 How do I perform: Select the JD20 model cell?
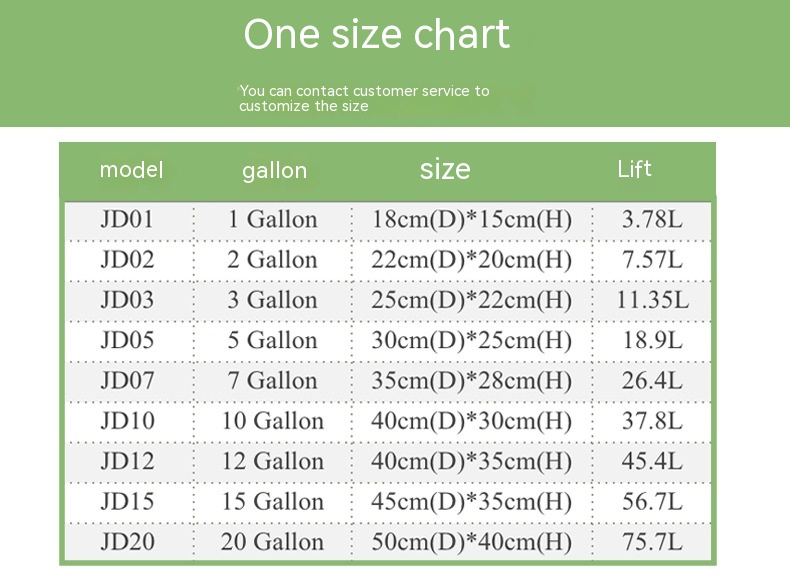point(127,542)
